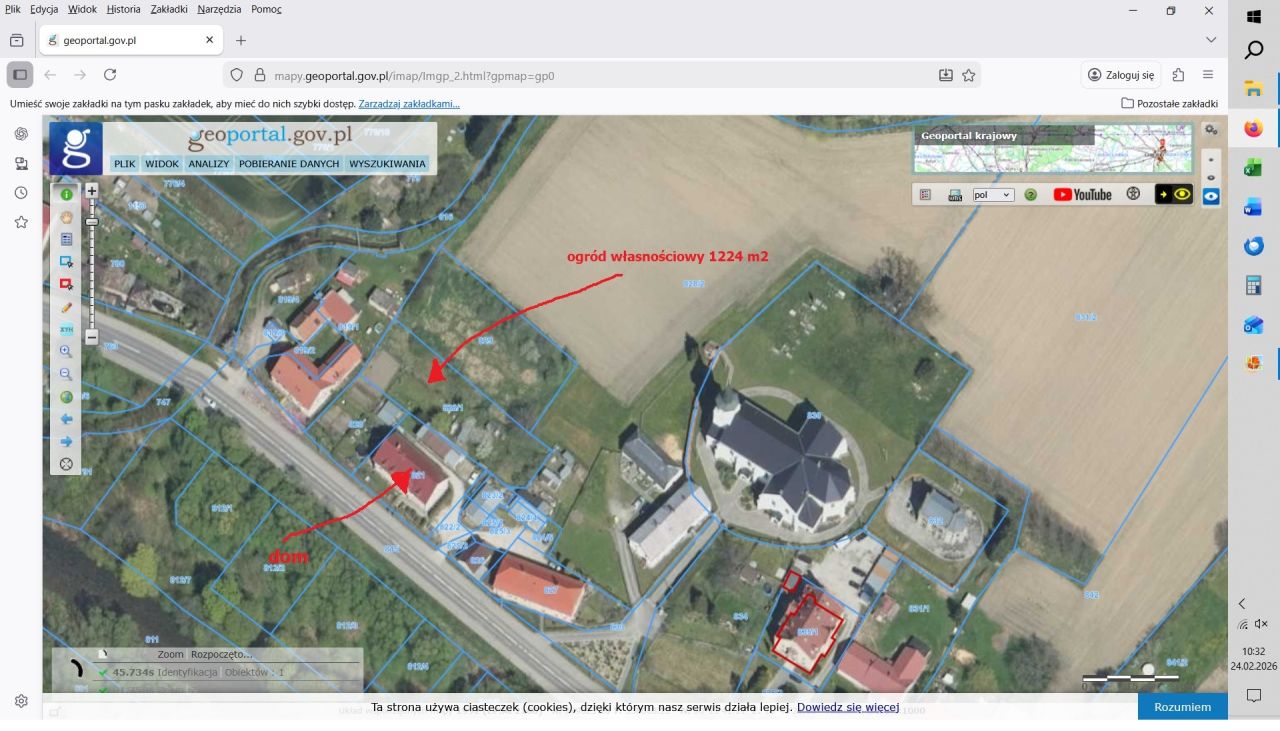The image size is (1280, 731).
Task: Open the Historia browser menu
Action: tap(124, 9)
